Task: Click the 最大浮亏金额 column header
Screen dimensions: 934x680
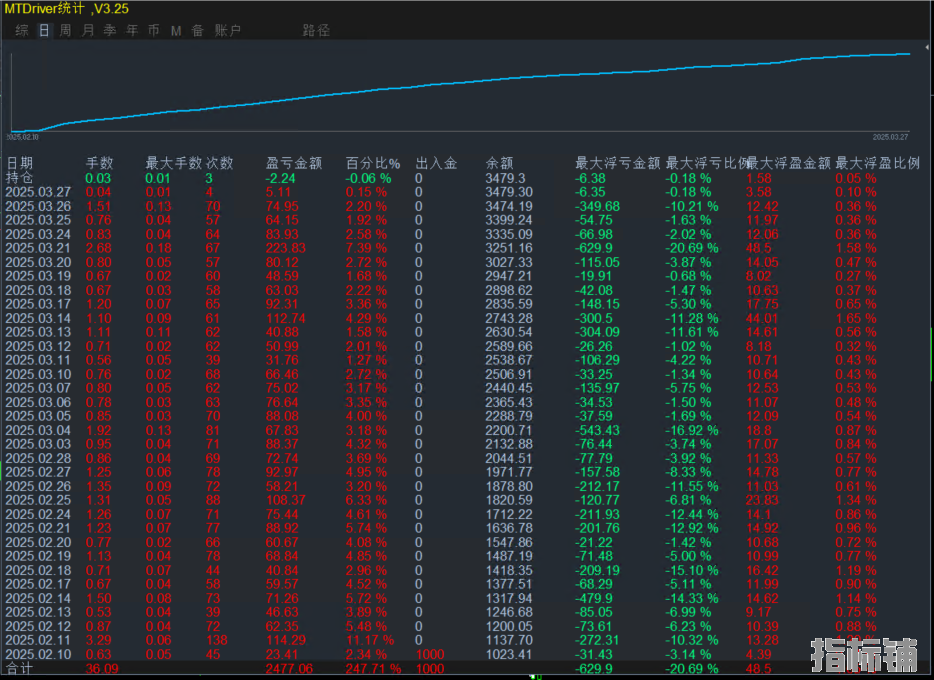Action: tap(617, 163)
